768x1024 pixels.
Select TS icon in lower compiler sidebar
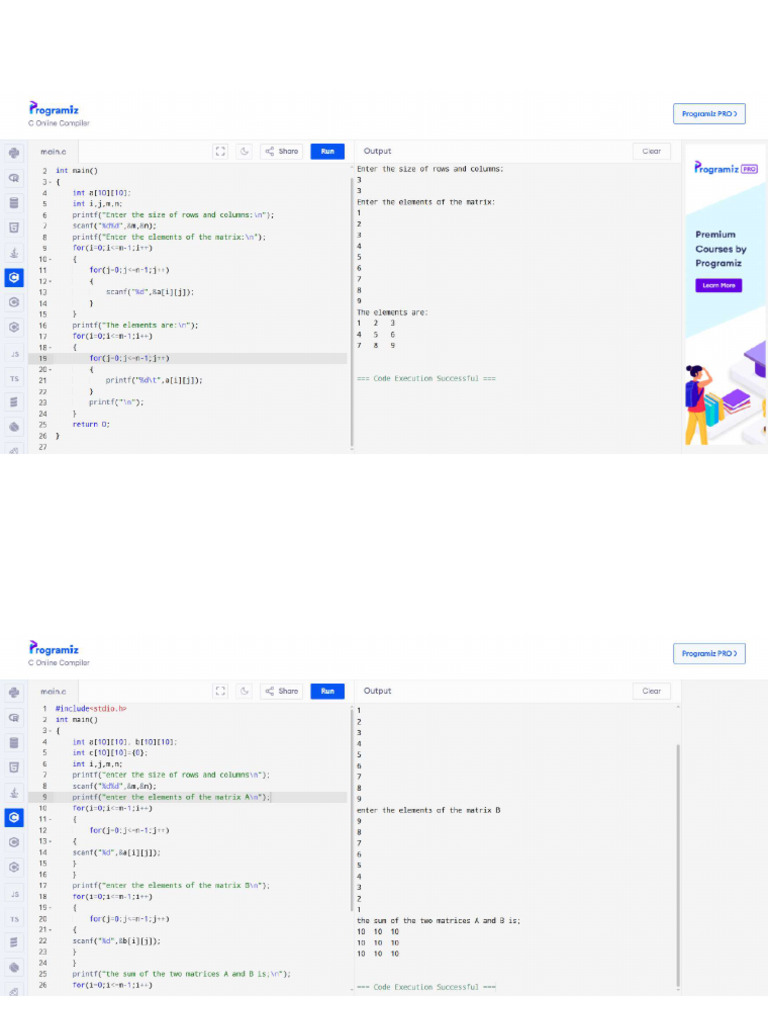point(14,918)
